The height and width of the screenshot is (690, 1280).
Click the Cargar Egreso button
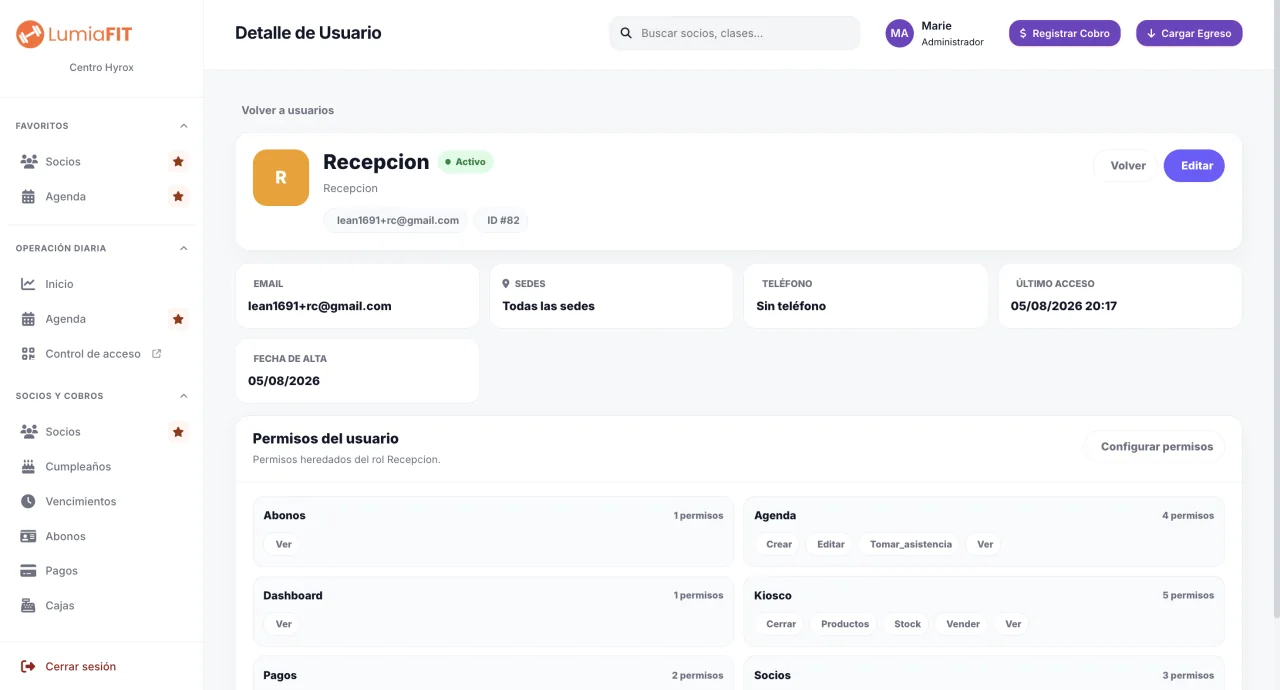pos(1189,33)
